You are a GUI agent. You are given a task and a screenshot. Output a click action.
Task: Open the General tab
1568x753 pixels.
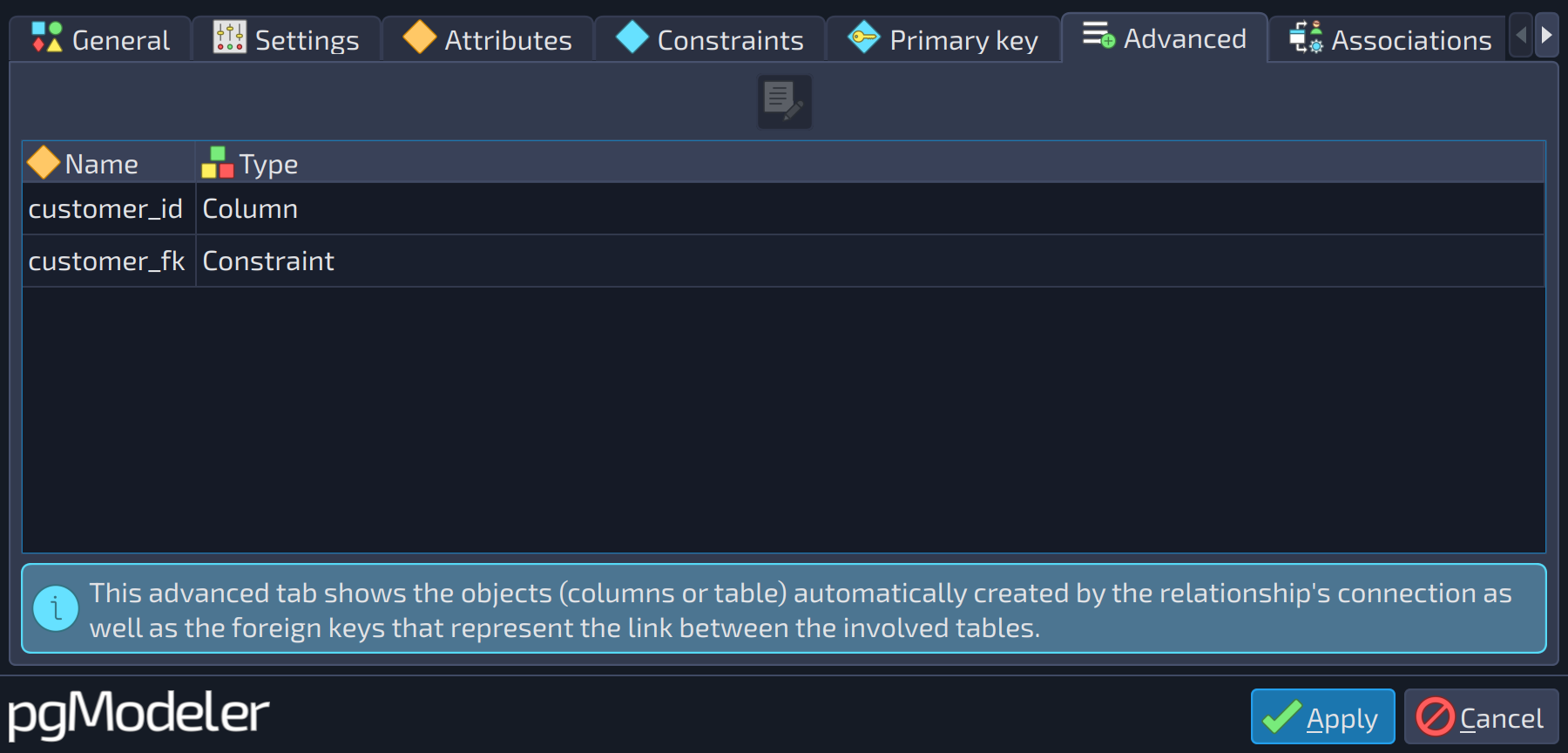tap(100, 39)
